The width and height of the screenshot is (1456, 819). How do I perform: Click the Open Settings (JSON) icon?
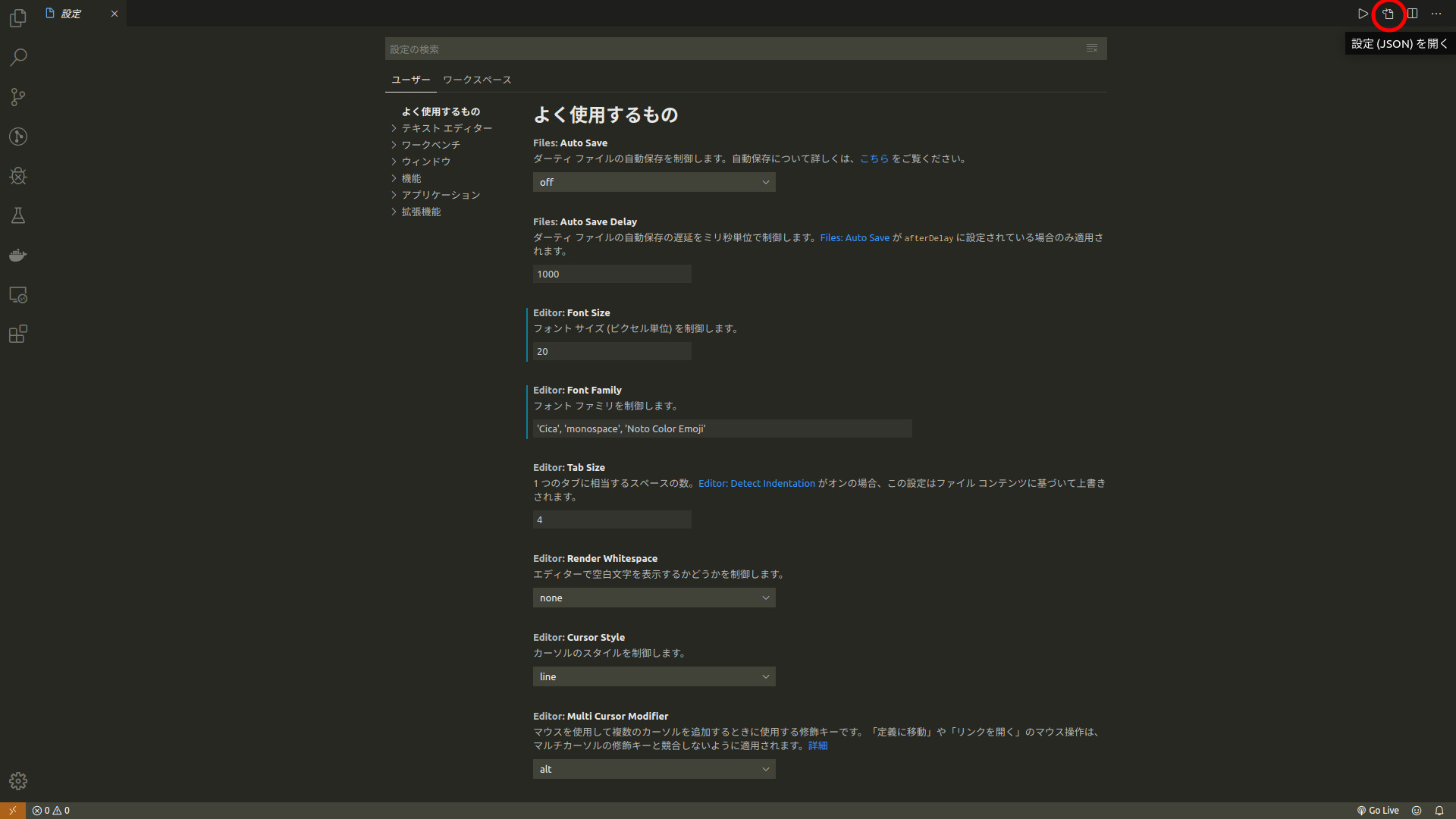(1388, 14)
